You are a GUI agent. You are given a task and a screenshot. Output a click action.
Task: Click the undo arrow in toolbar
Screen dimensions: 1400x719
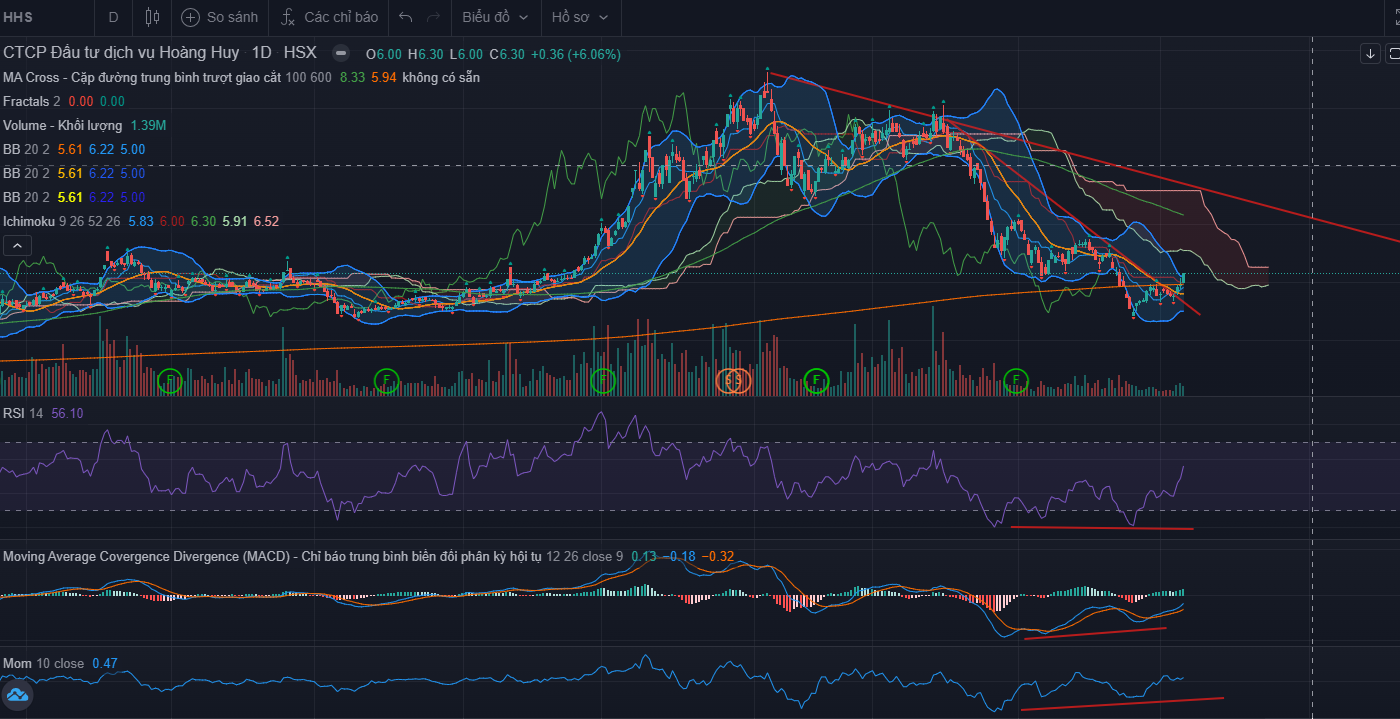click(x=404, y=17)
